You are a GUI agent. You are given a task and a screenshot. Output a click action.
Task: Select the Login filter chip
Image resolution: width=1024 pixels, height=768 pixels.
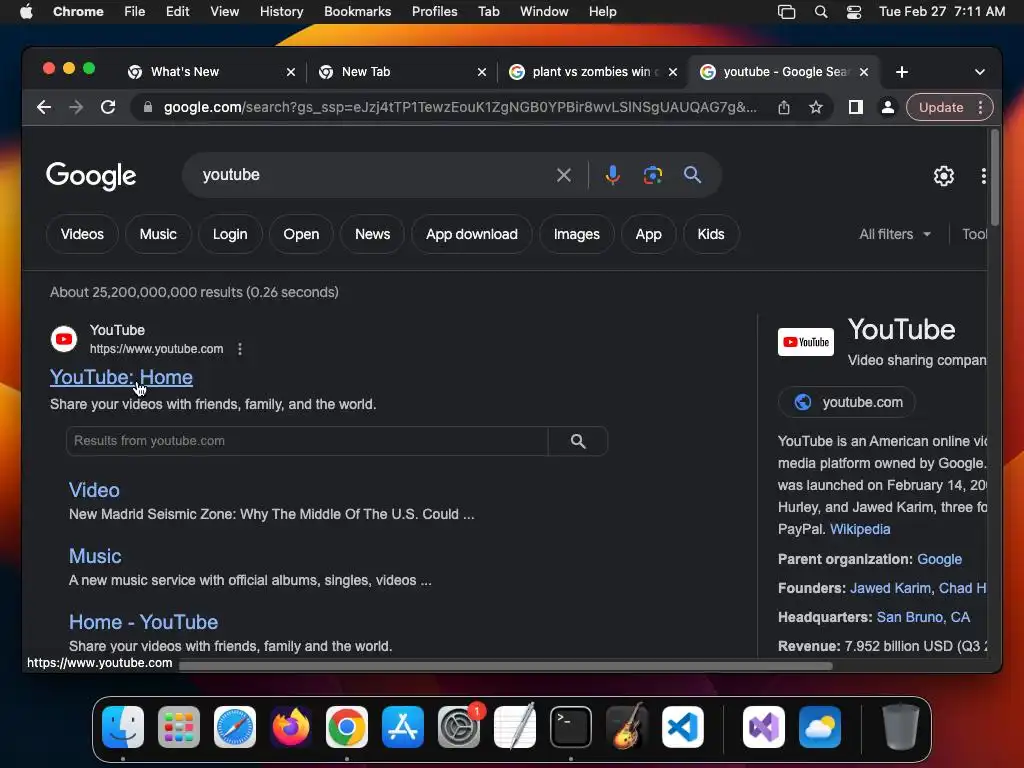230,234
